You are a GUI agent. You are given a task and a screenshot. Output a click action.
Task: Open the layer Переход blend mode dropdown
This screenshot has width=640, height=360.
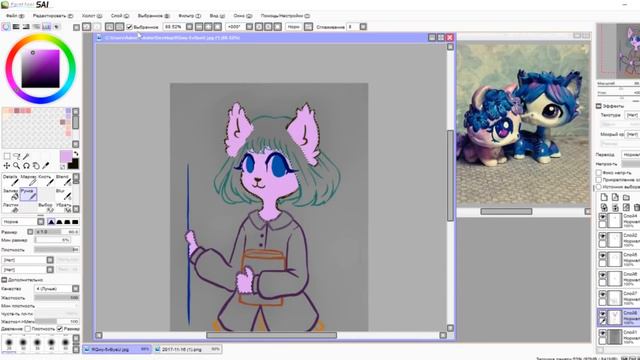(x=630, y=155)
